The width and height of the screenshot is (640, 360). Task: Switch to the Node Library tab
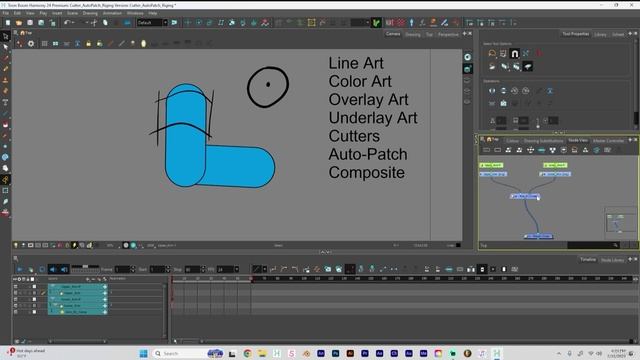click(612, 260)
